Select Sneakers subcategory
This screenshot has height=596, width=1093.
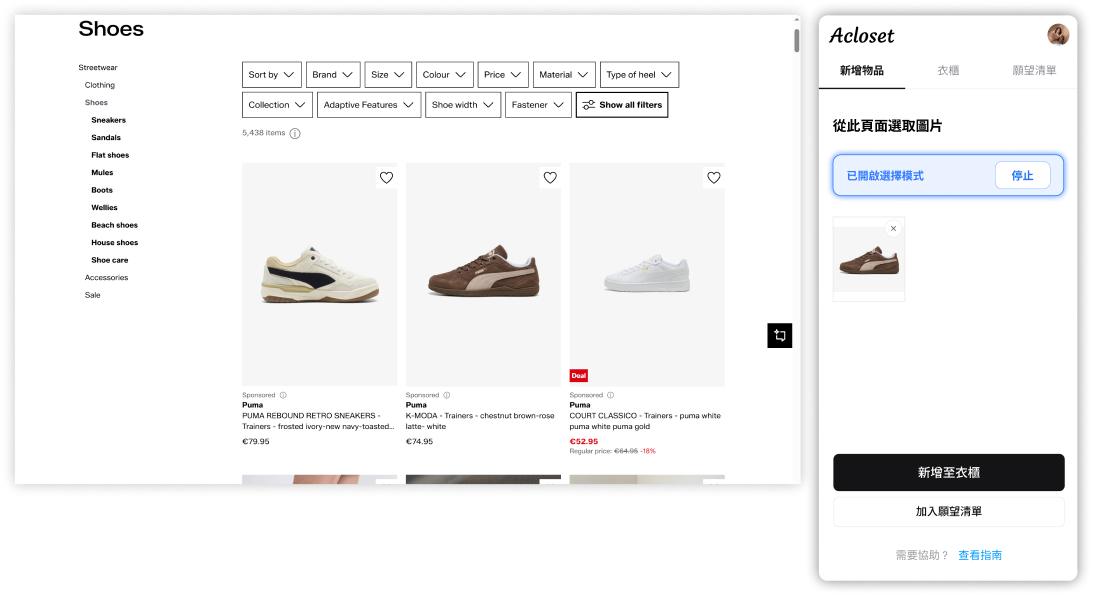coord(109,120)
